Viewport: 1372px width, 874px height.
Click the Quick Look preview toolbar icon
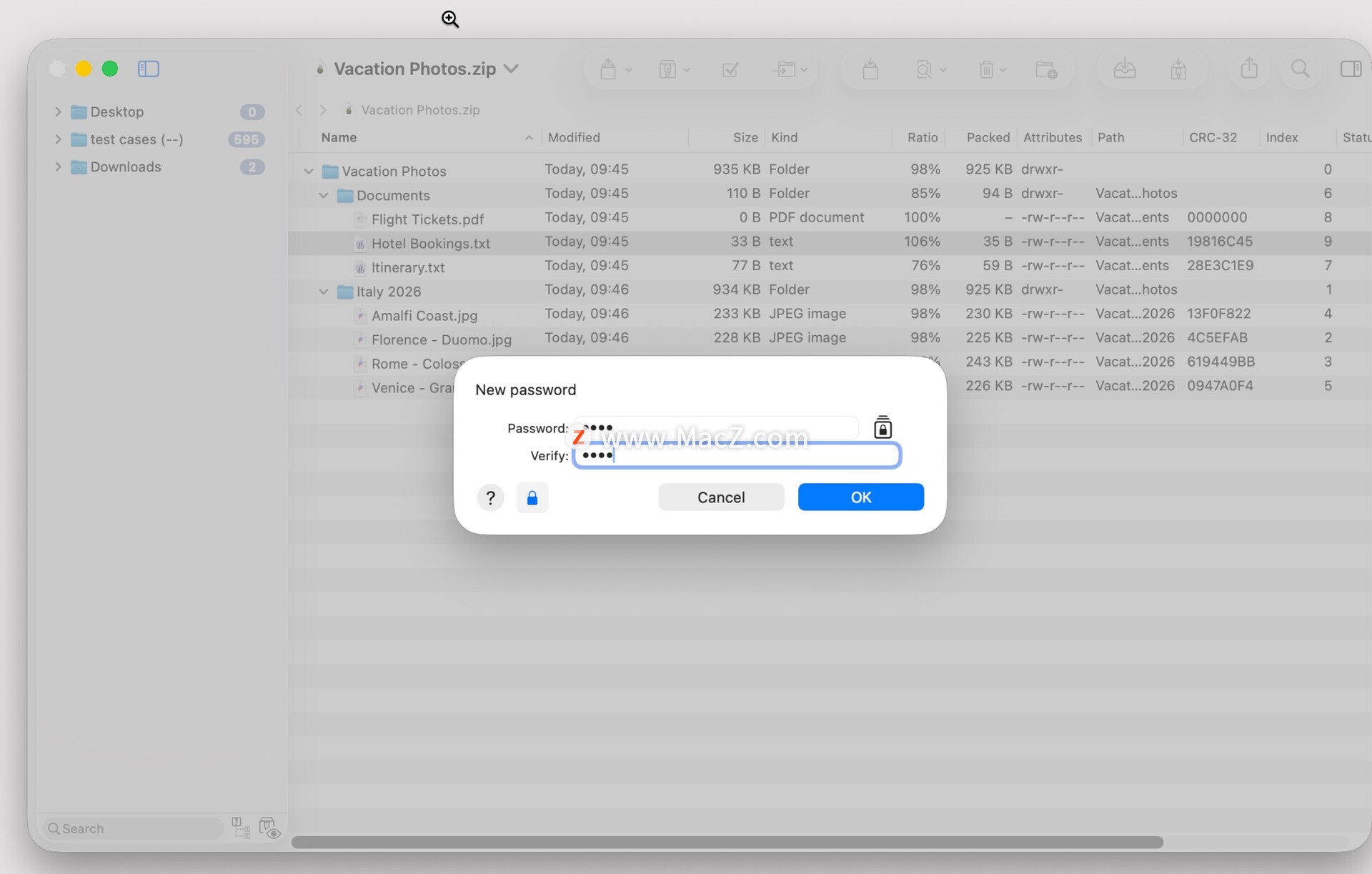[924, 69]
